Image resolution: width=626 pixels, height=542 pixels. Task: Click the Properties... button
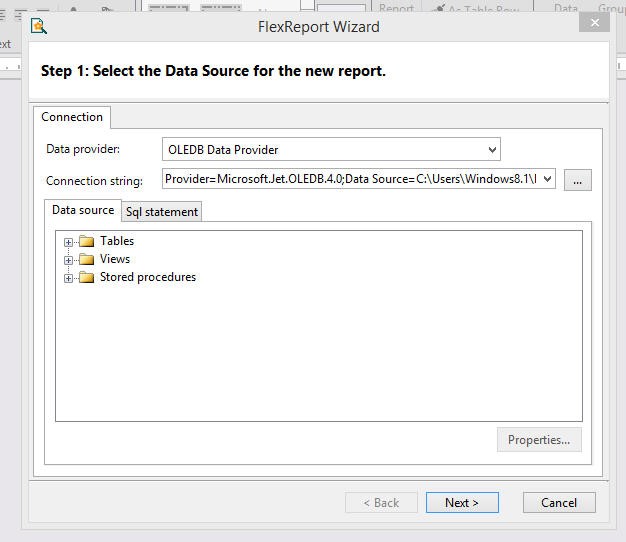[539, 440]
